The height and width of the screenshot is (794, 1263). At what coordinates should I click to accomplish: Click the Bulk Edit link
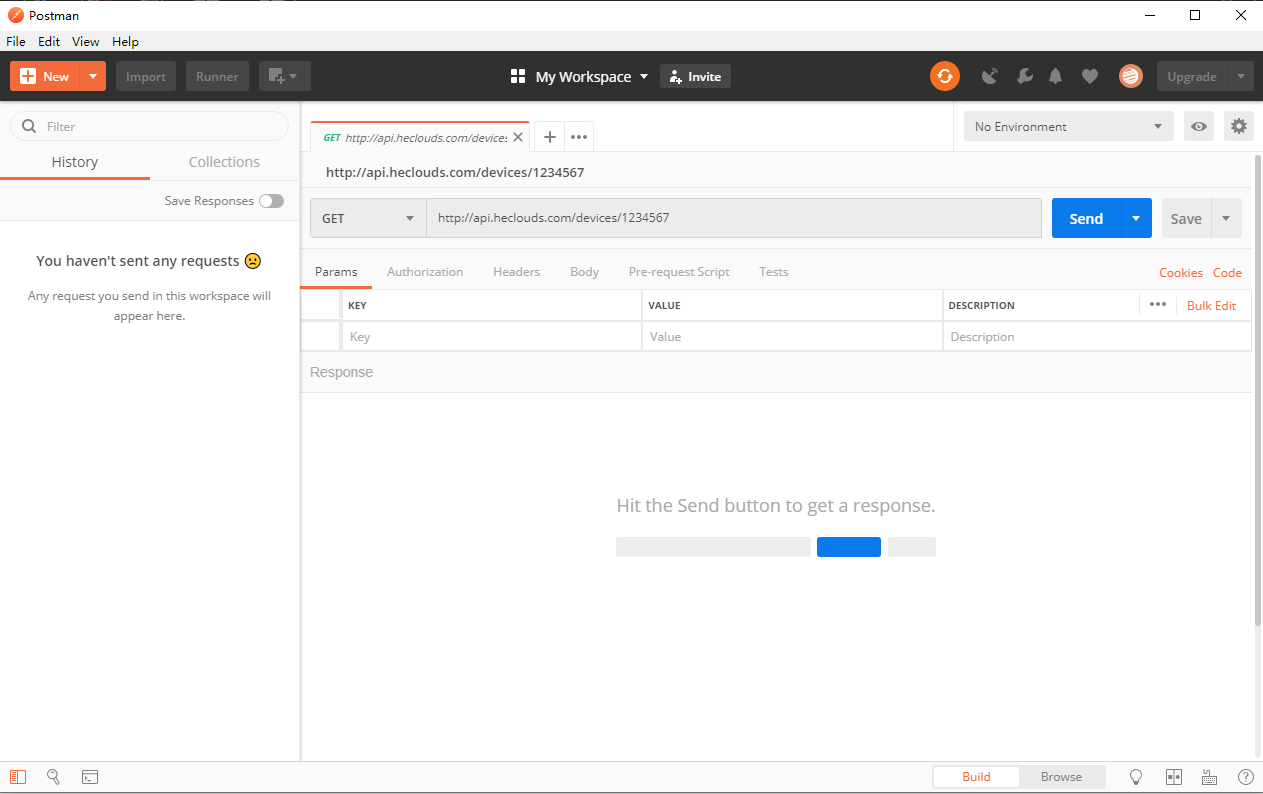click(x=1211, y=305)
